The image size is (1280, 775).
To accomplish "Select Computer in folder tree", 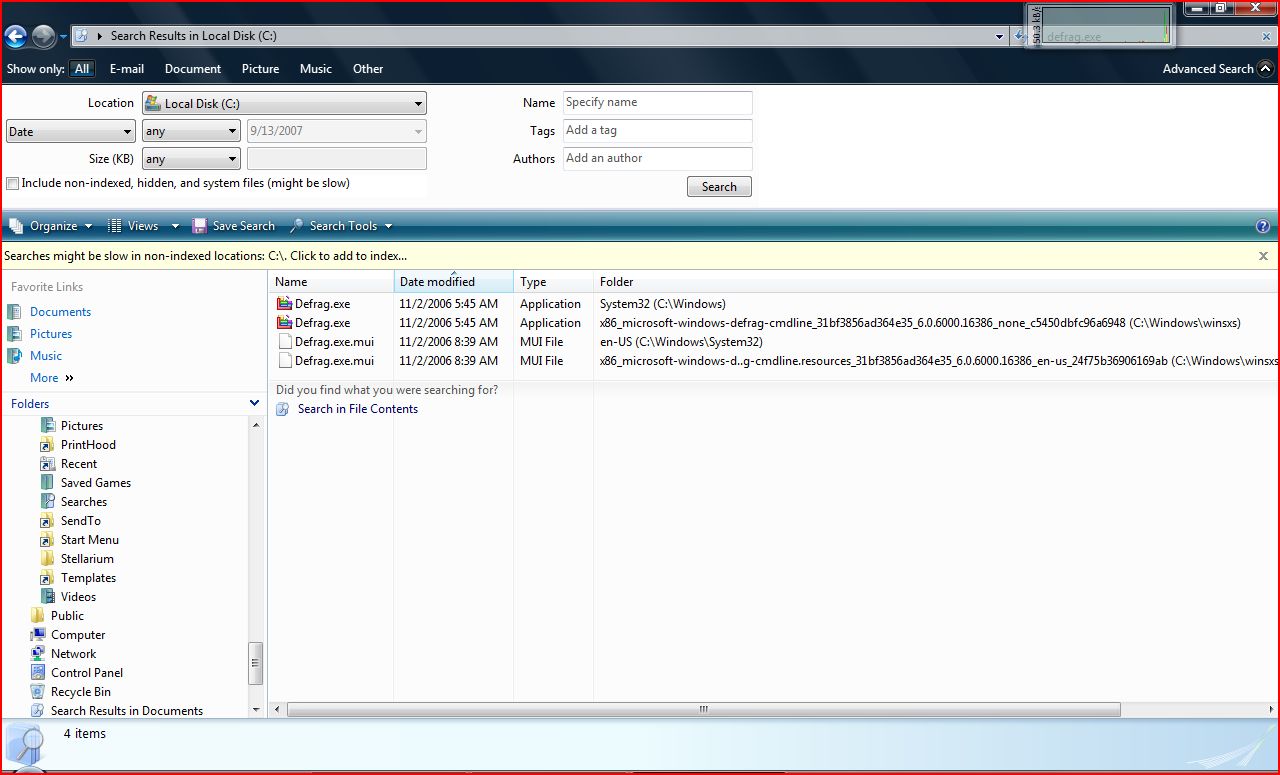I will 78,635.
